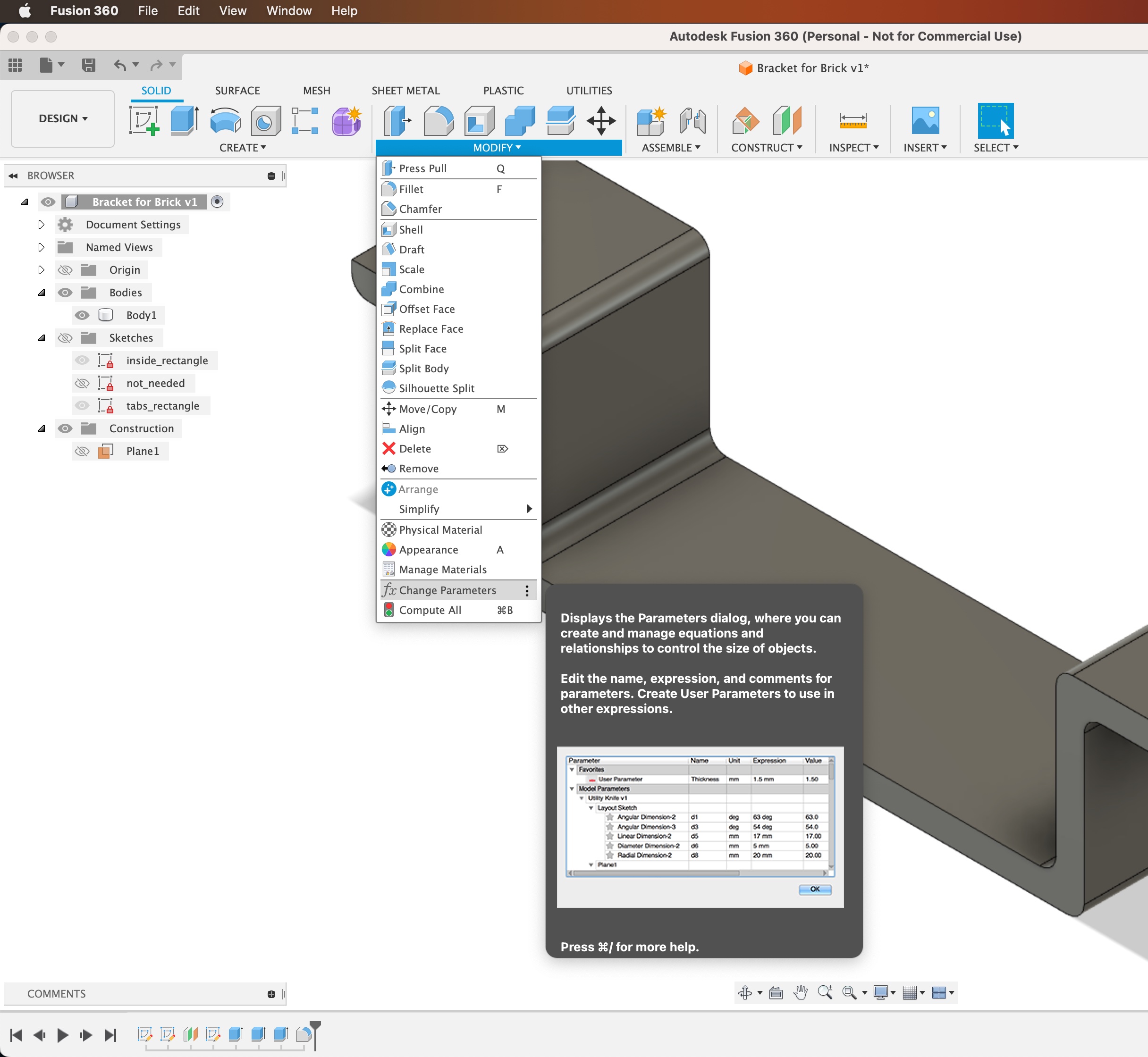Pin Change Parameters to toolbar via three dots
The width and height of the screenshot is (1148, 1057).
click(526, 590)
